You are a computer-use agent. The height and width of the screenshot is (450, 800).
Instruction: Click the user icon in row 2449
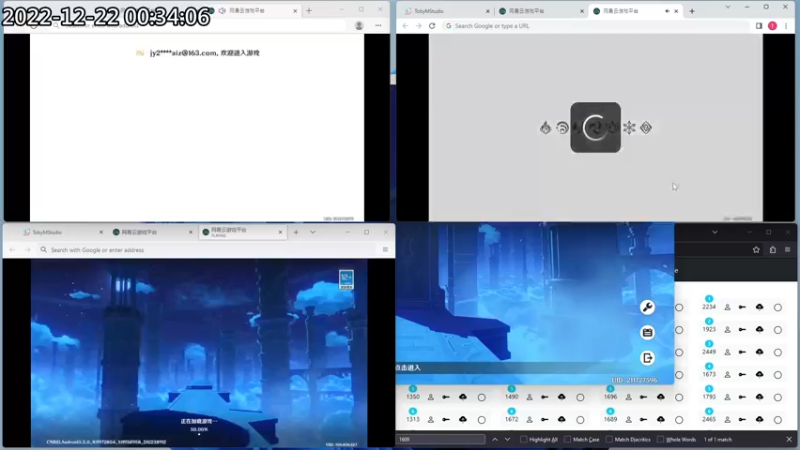click(x=728, y=352)
